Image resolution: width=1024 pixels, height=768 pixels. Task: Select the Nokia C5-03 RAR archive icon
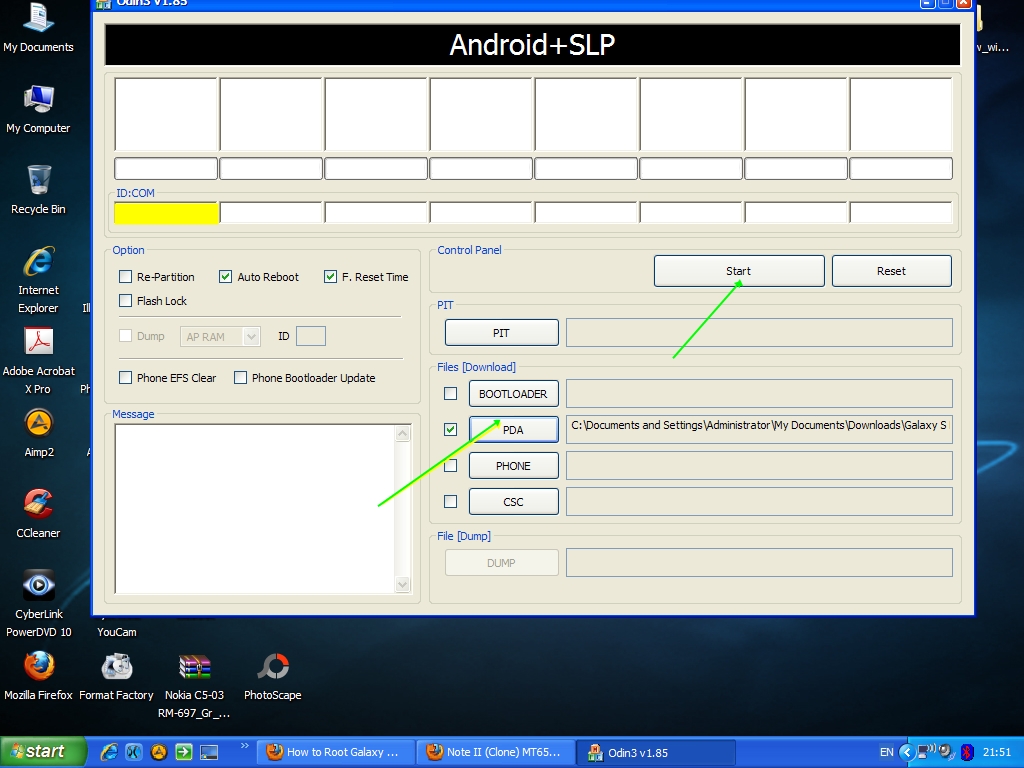tap(194, 685)
